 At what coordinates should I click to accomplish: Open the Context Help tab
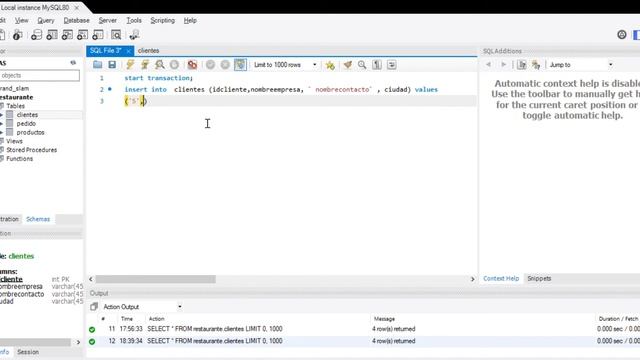501,278
